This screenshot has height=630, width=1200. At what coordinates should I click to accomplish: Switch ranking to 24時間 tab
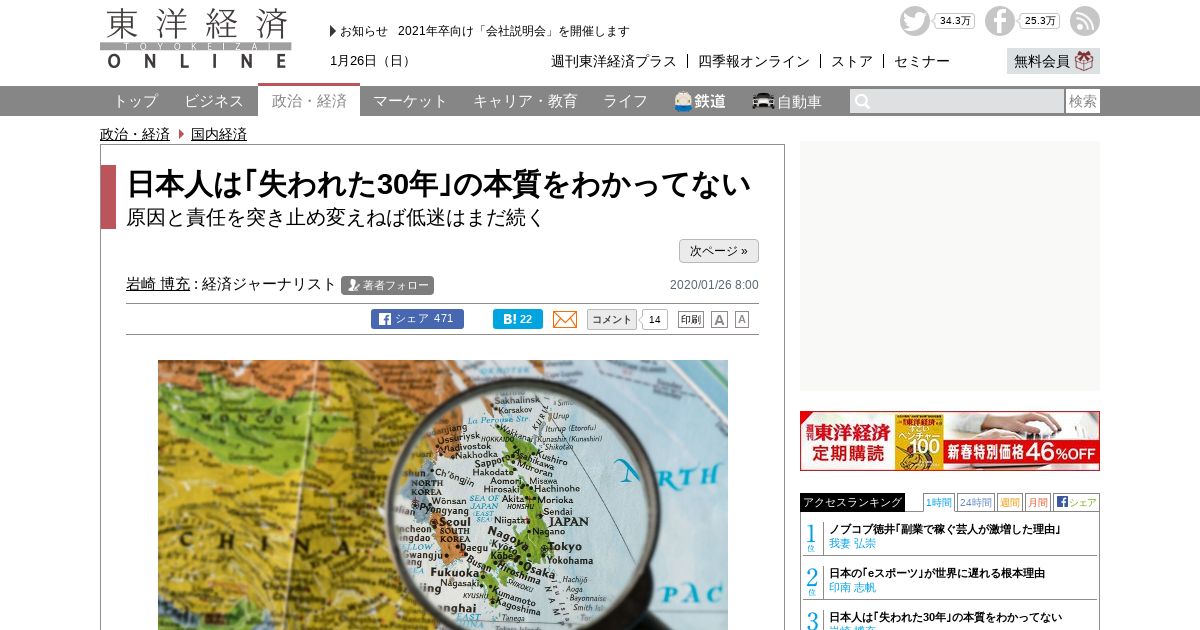(976, 502)
